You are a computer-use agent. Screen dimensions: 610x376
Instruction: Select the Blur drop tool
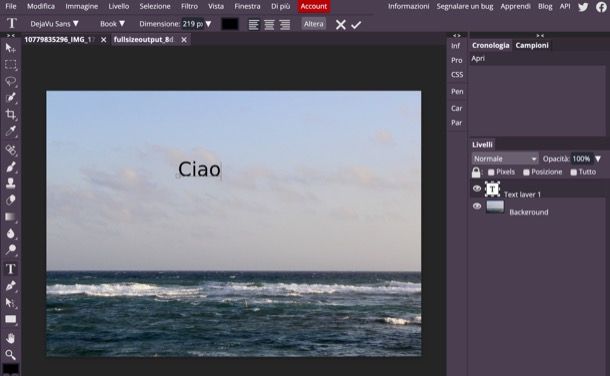click(11, 233)
